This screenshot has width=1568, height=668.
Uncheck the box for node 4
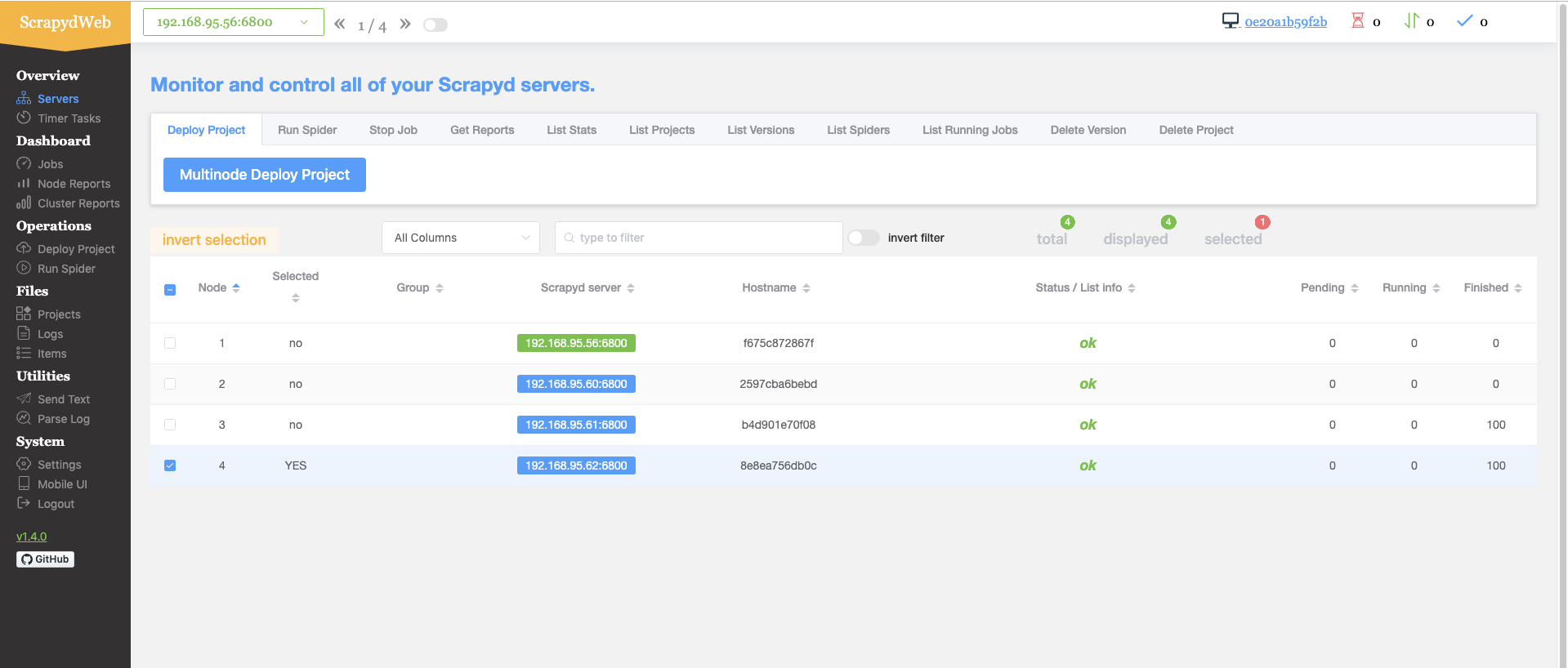pyautogui.click(x=170, y=465)
